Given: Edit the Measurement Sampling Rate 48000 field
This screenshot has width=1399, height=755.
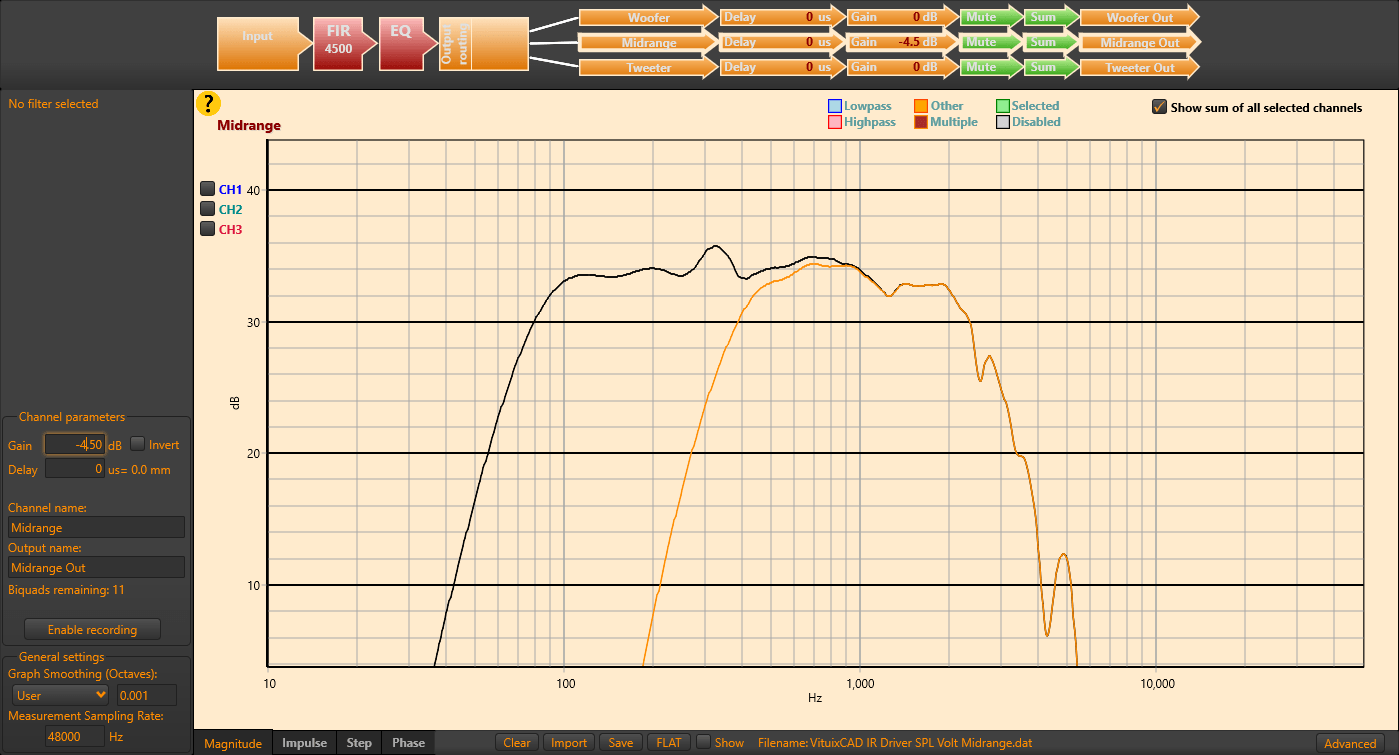Looking at the screenshot, I should (75, 736).
